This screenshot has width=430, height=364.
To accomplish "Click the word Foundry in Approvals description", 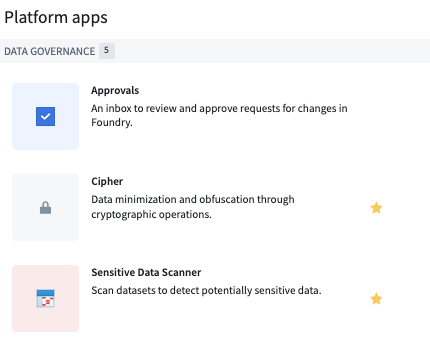I will (x=112, y=122).
